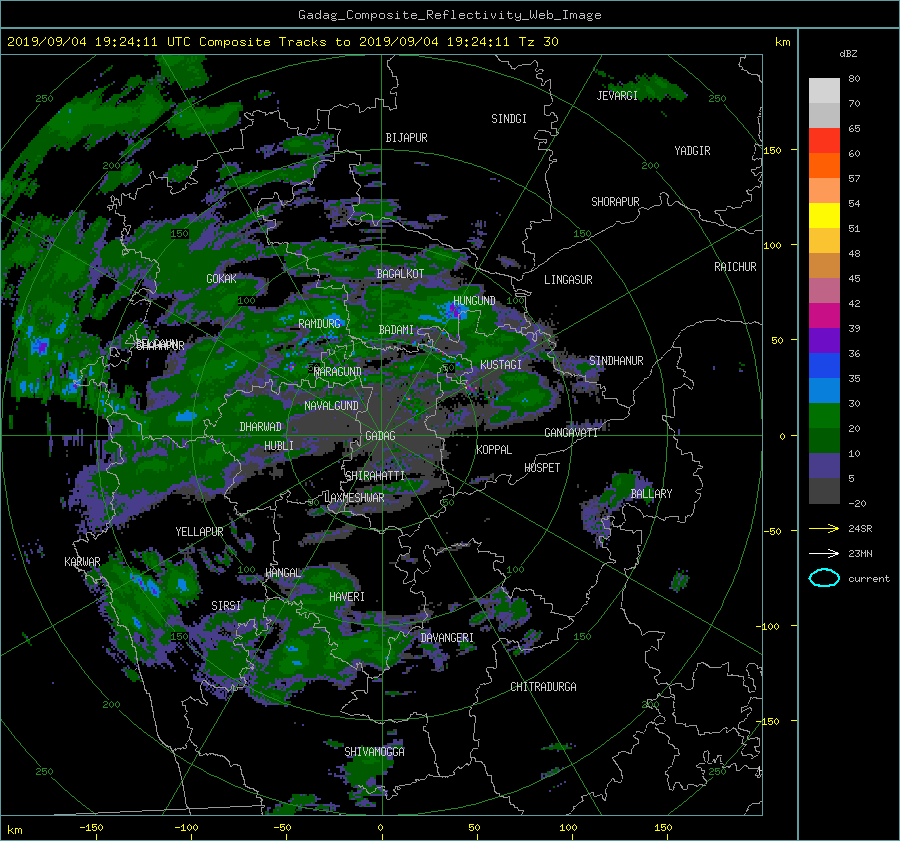Image resolution: width=900 pixels, height=841 pixels.
Task: Click the 51 dBZ yellow swatch
Action: 824,216
